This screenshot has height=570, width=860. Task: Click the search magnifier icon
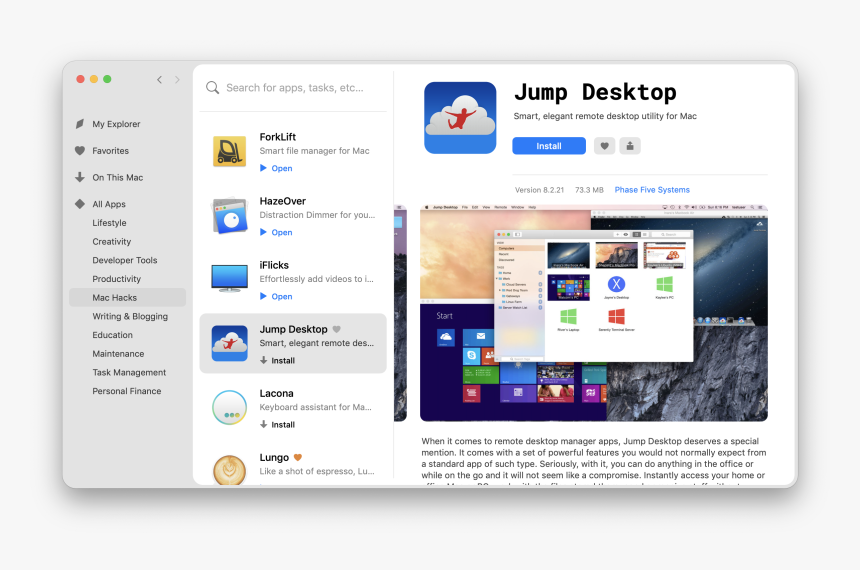212,88
